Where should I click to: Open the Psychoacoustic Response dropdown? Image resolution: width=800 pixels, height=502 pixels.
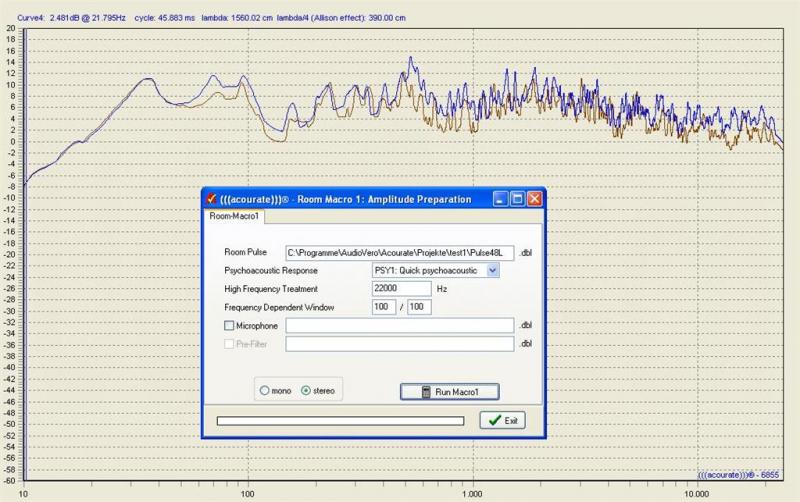tap(492, 270)
